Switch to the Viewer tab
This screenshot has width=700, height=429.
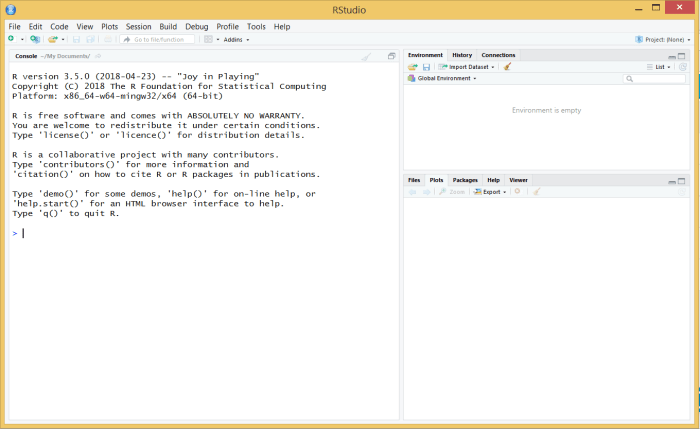pyautogui.click(x=518, y=180)
